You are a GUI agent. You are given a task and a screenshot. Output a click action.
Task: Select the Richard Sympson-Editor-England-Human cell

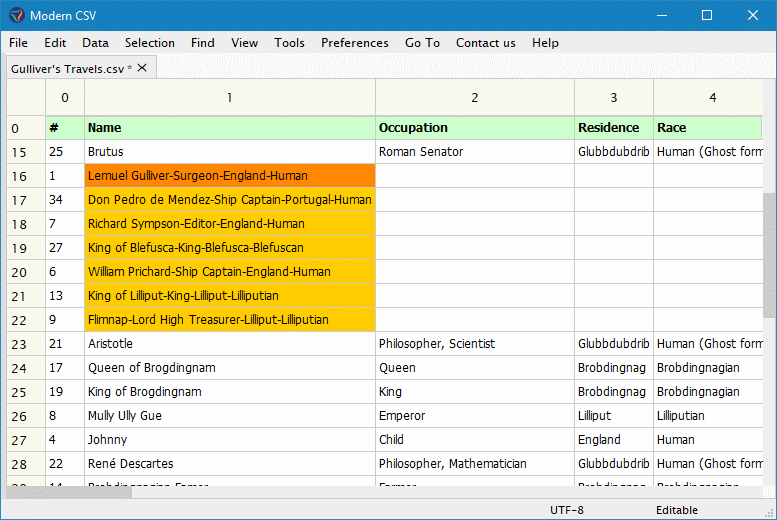coord(230,224)
